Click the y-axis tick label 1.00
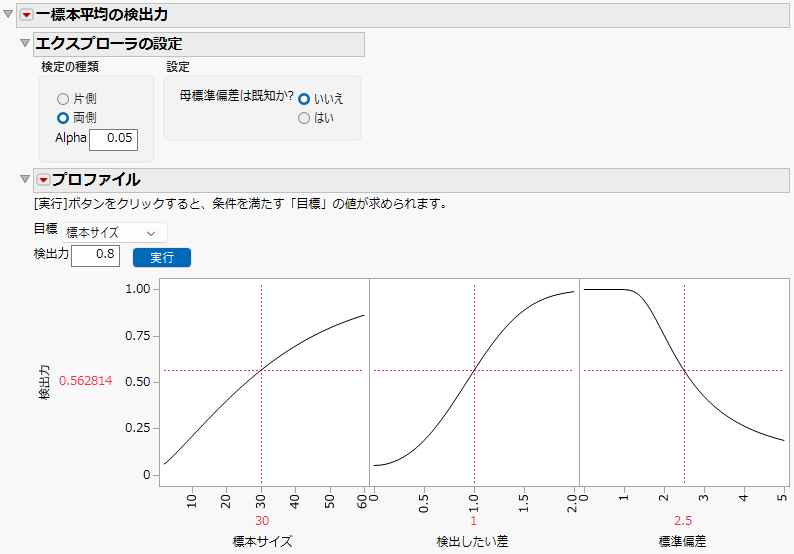The image size is (794, 554). click(138, 289)
